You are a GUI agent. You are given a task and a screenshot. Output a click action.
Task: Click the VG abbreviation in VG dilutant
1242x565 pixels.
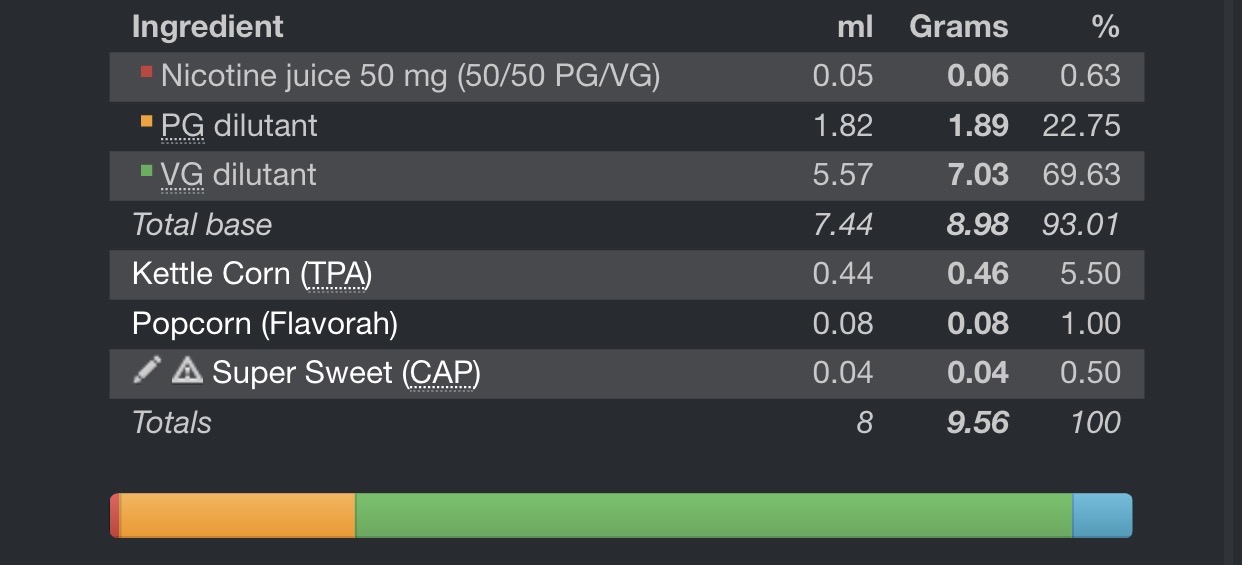[x=182, y=174]
